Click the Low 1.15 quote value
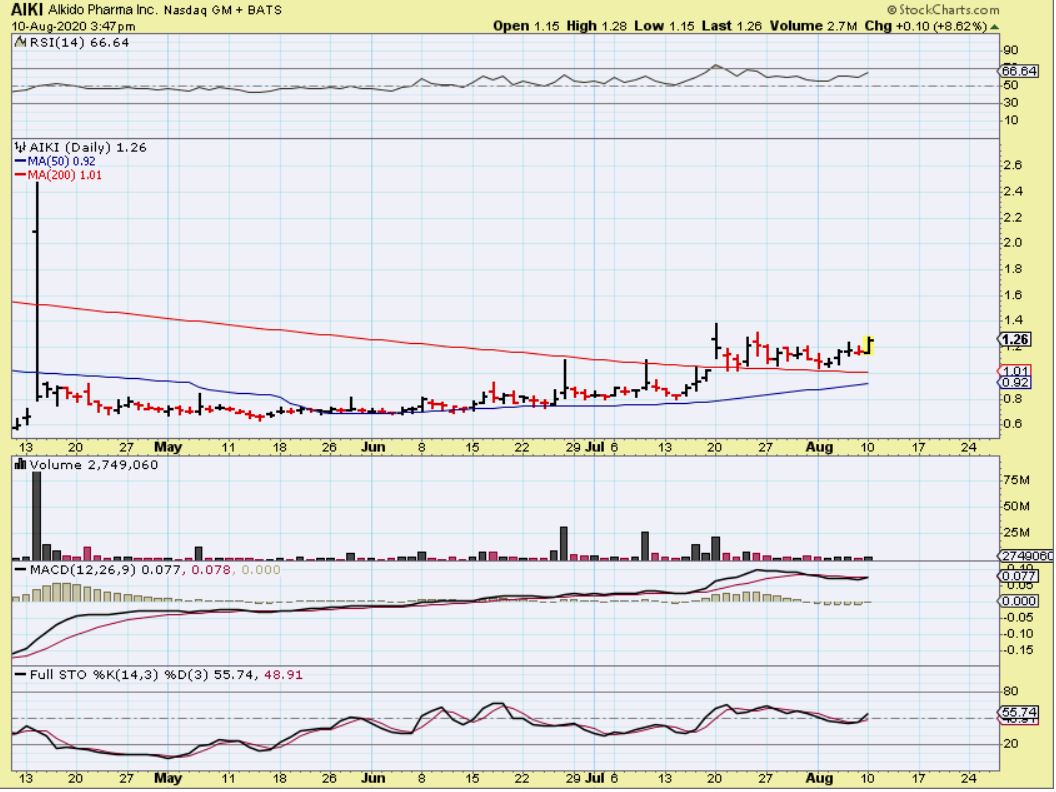The width and height of the screenshot is (1056, 792). 664,26
